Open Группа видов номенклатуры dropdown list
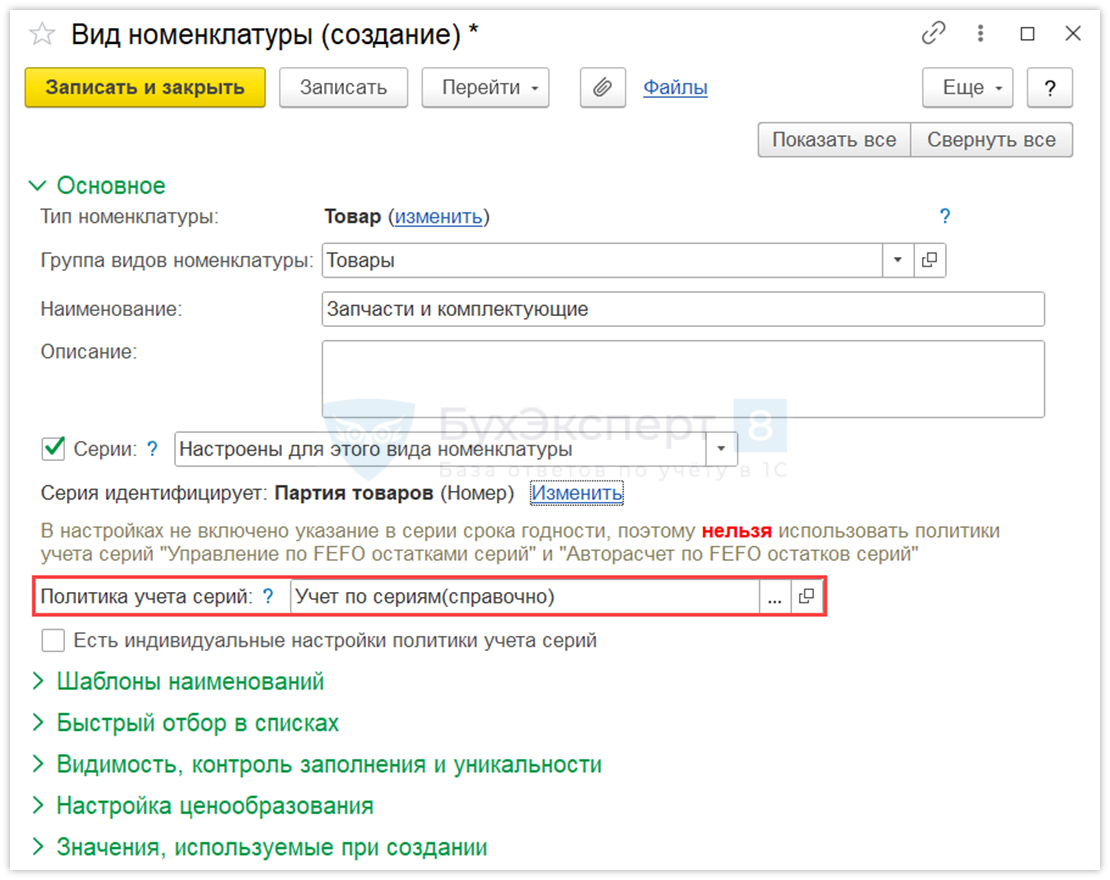The height and width of the screenshot is (880, 1110). (897, 260)
